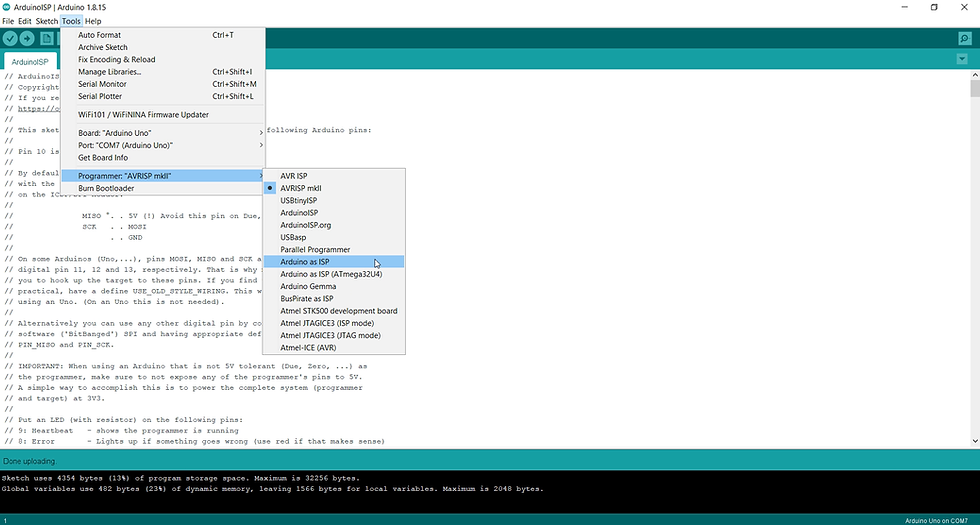Image resolution: width=980 pixels, height=525 pixels.
Task: Maximize or restore the Arduino window
Action: pos(934,8)
